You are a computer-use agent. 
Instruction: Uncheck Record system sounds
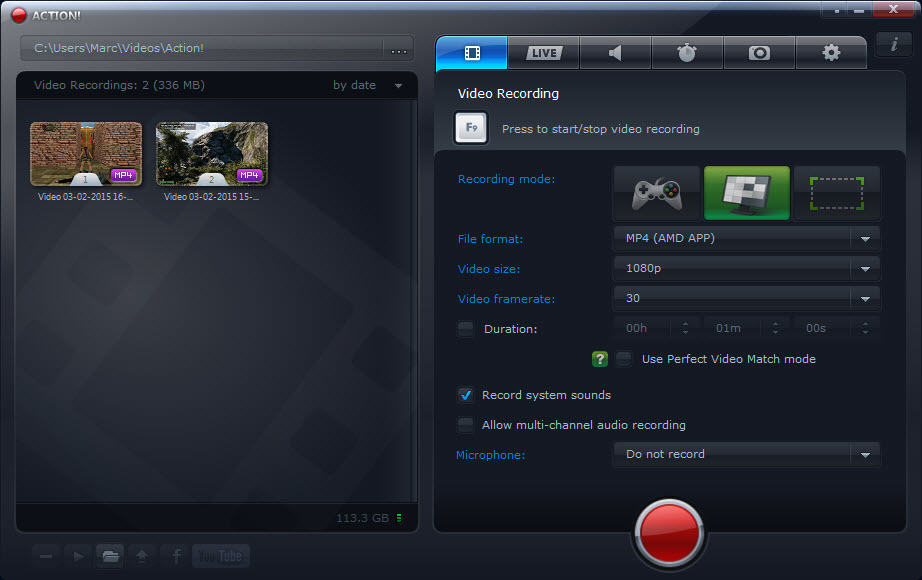(466, 395)
